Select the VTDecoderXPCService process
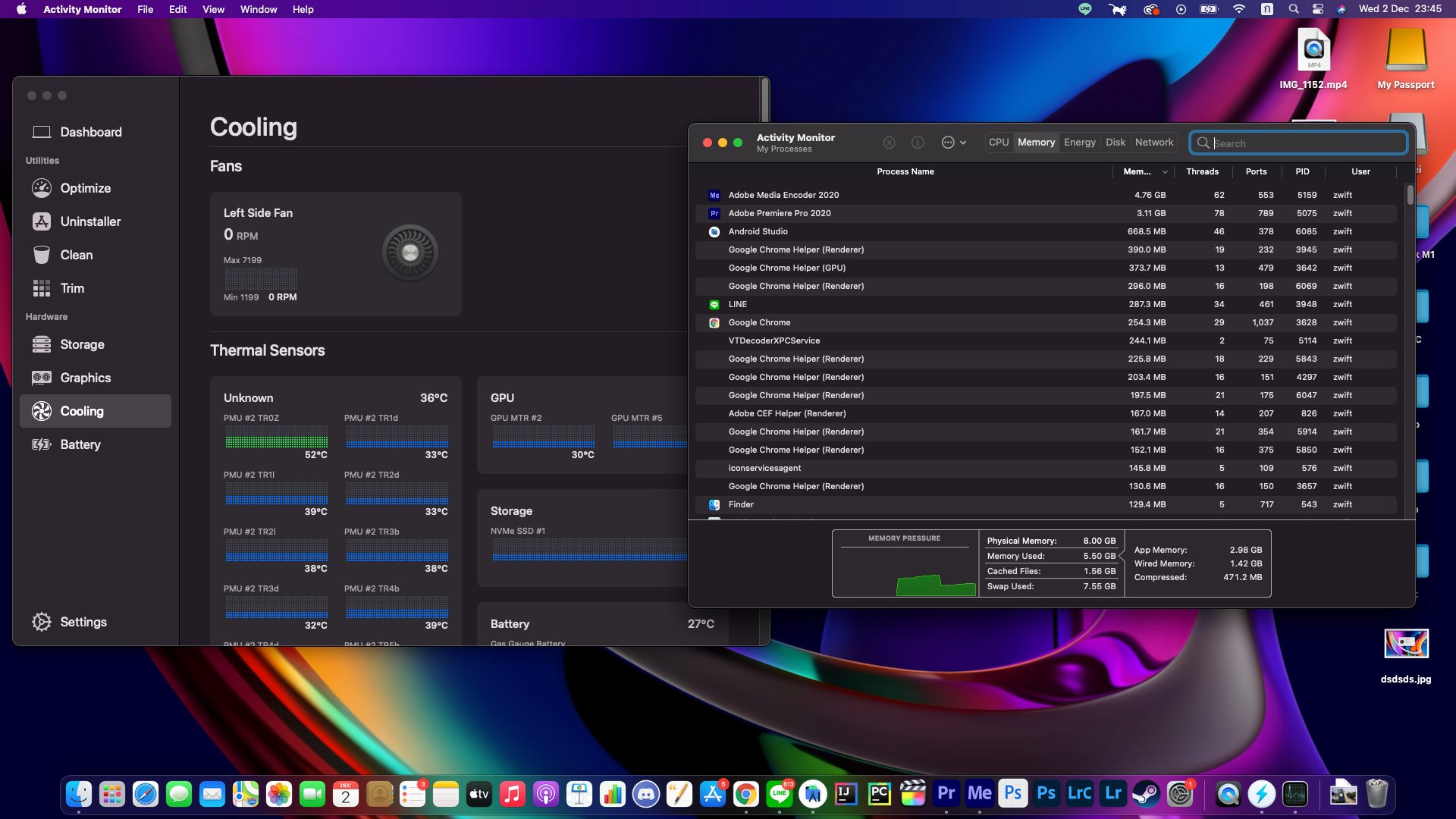The height and width of the screenshot is (819, 1456). pos(1046,340)
